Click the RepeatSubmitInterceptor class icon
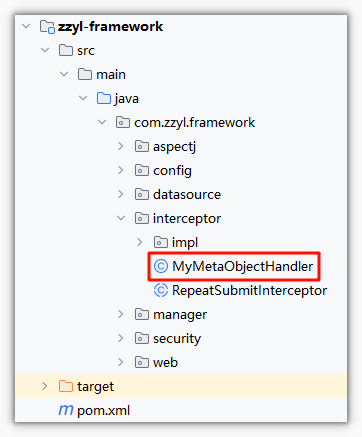 coord(161,290)
